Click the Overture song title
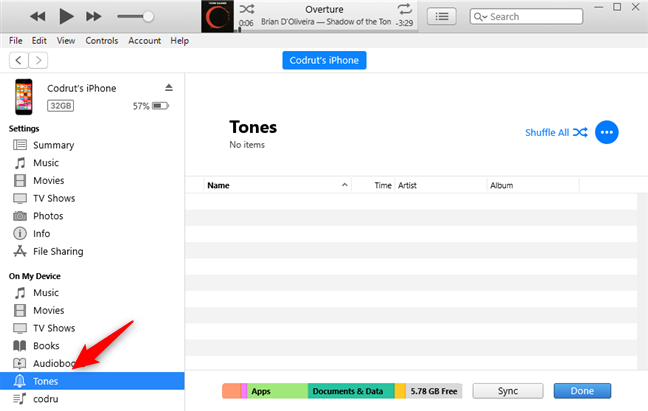The width and height of the screenshot is (648, 411). click(324, 9)
